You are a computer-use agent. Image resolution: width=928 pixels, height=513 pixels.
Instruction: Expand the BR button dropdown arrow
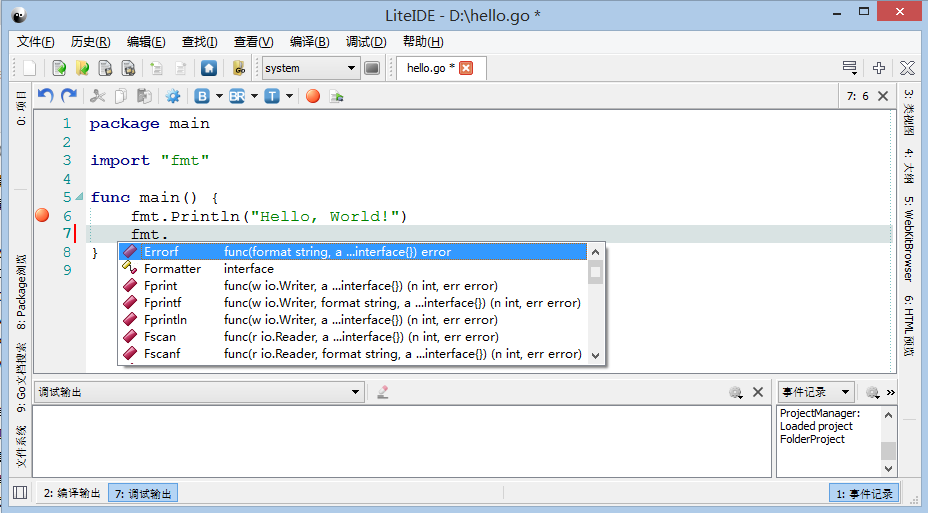pyautogui.click(x=254, y=96)
